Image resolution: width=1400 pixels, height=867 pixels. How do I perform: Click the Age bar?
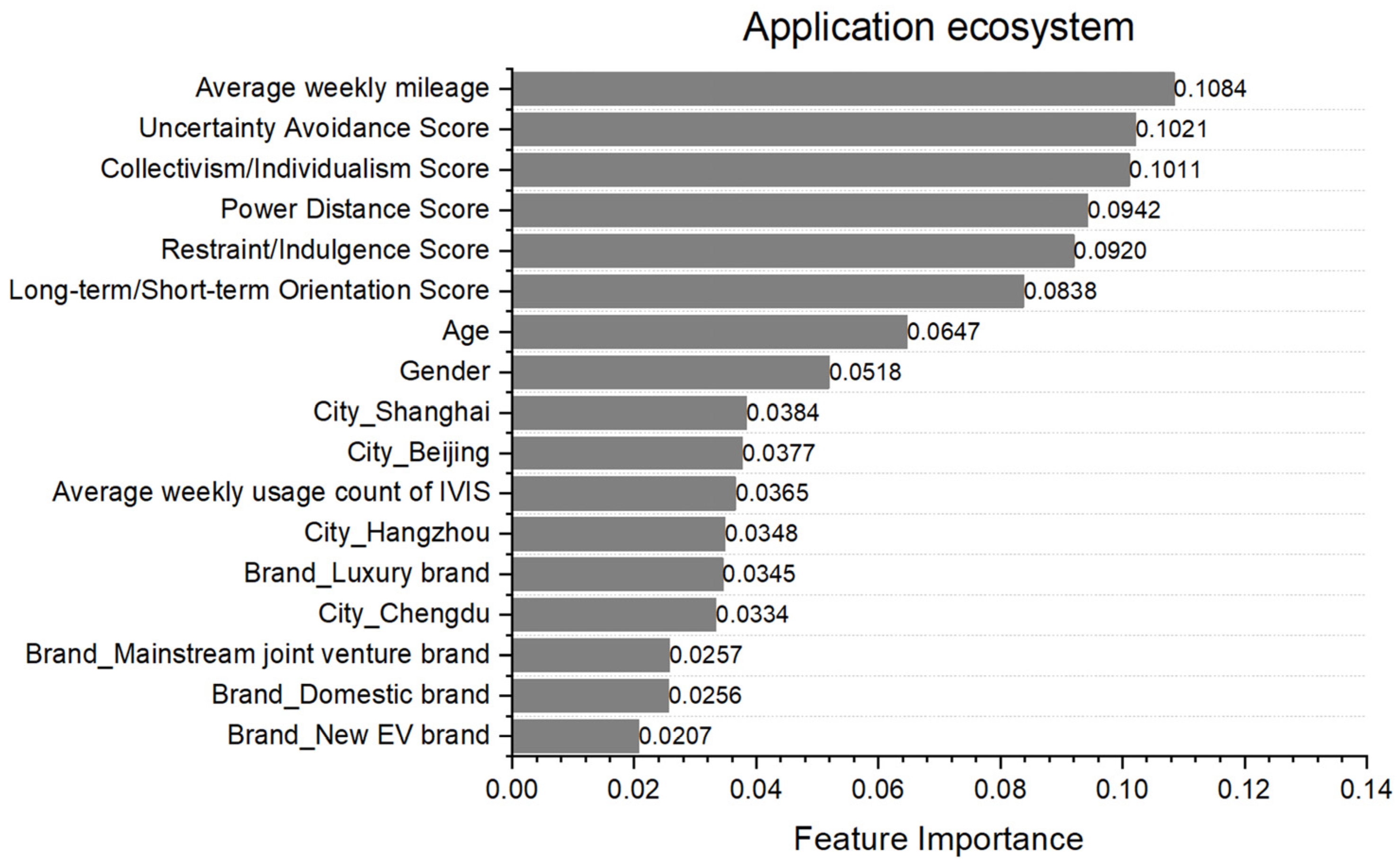point(709,331)
